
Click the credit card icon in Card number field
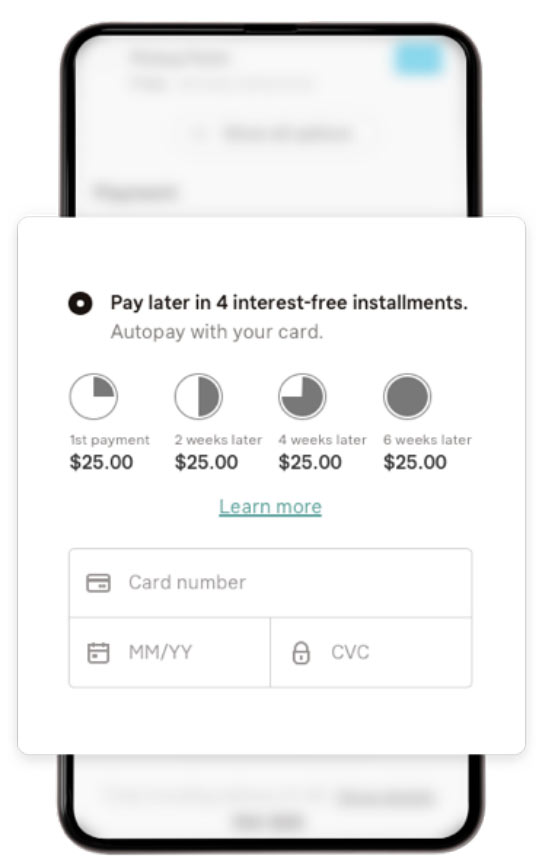point(99,583)
